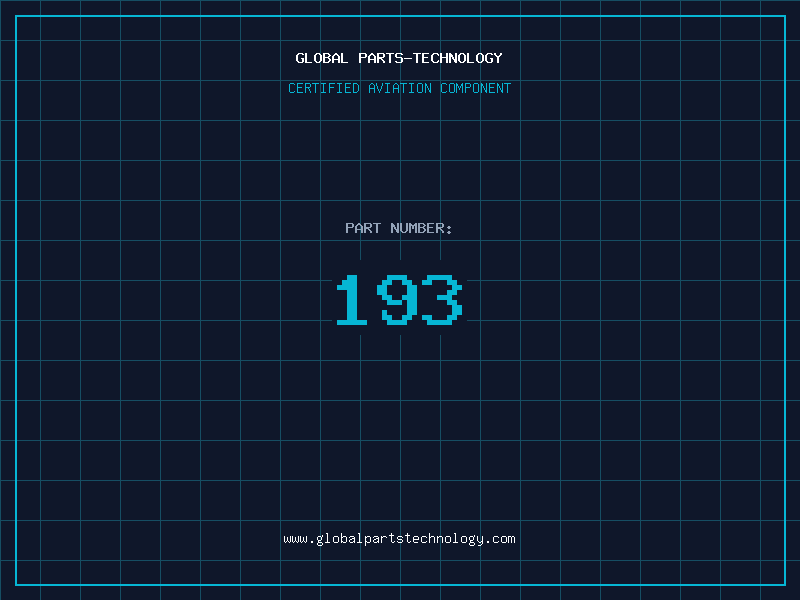Click the colon after PART NUMBER
This screenshot has height=600, width=800.
coord(449,229)
